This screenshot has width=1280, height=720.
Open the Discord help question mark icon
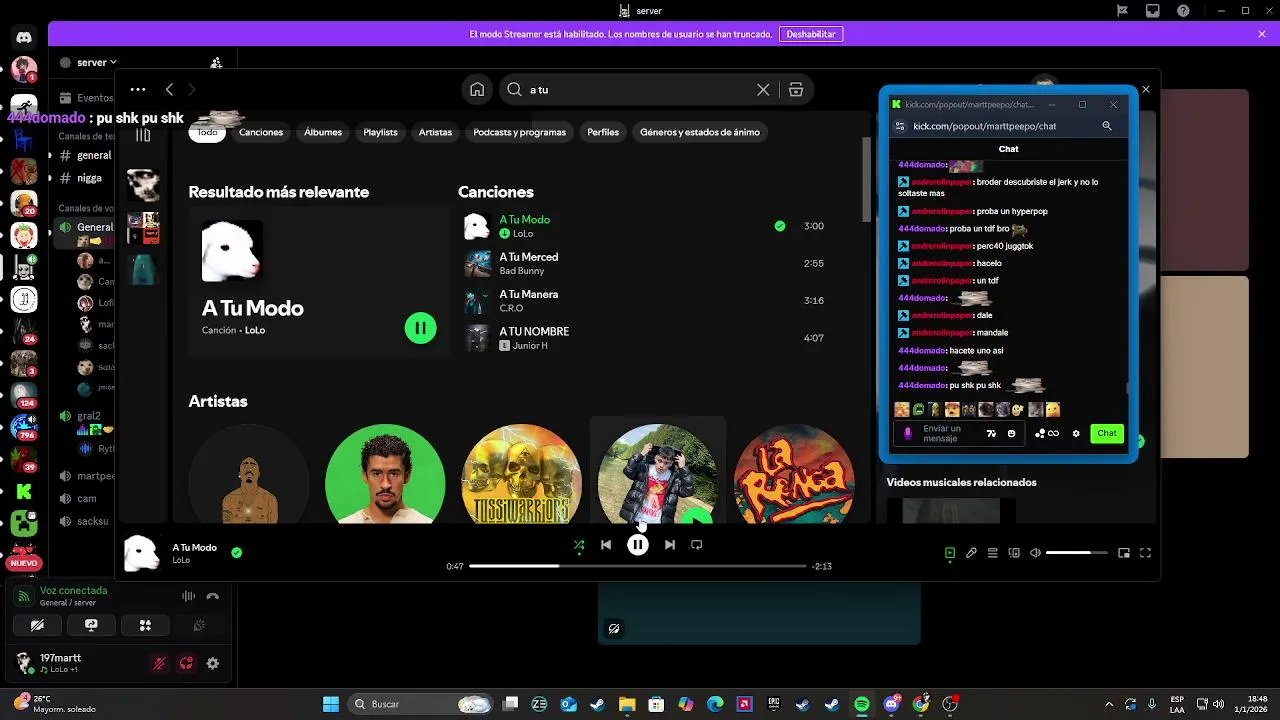point(1184,11)
